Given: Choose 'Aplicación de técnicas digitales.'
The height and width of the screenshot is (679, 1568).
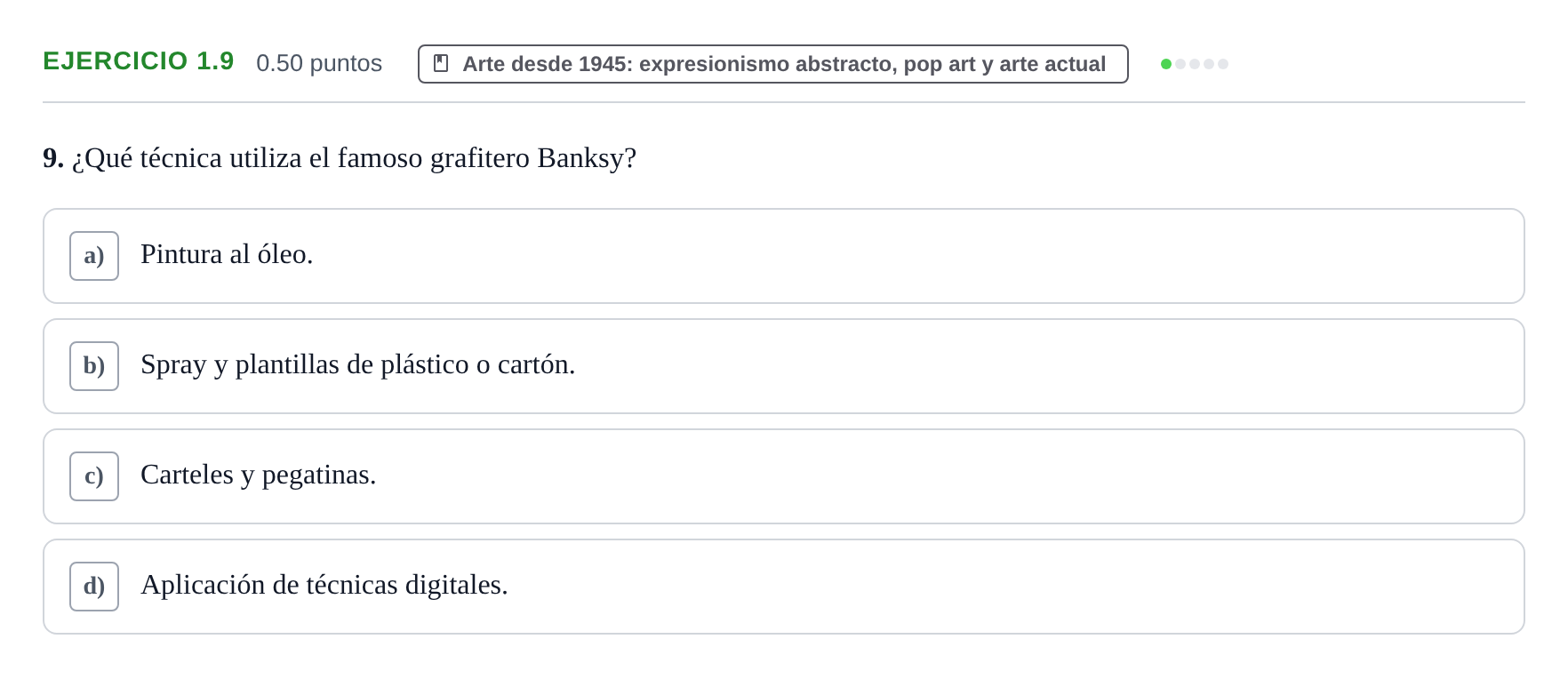Looking at the screenshot, I should [324, 586].
